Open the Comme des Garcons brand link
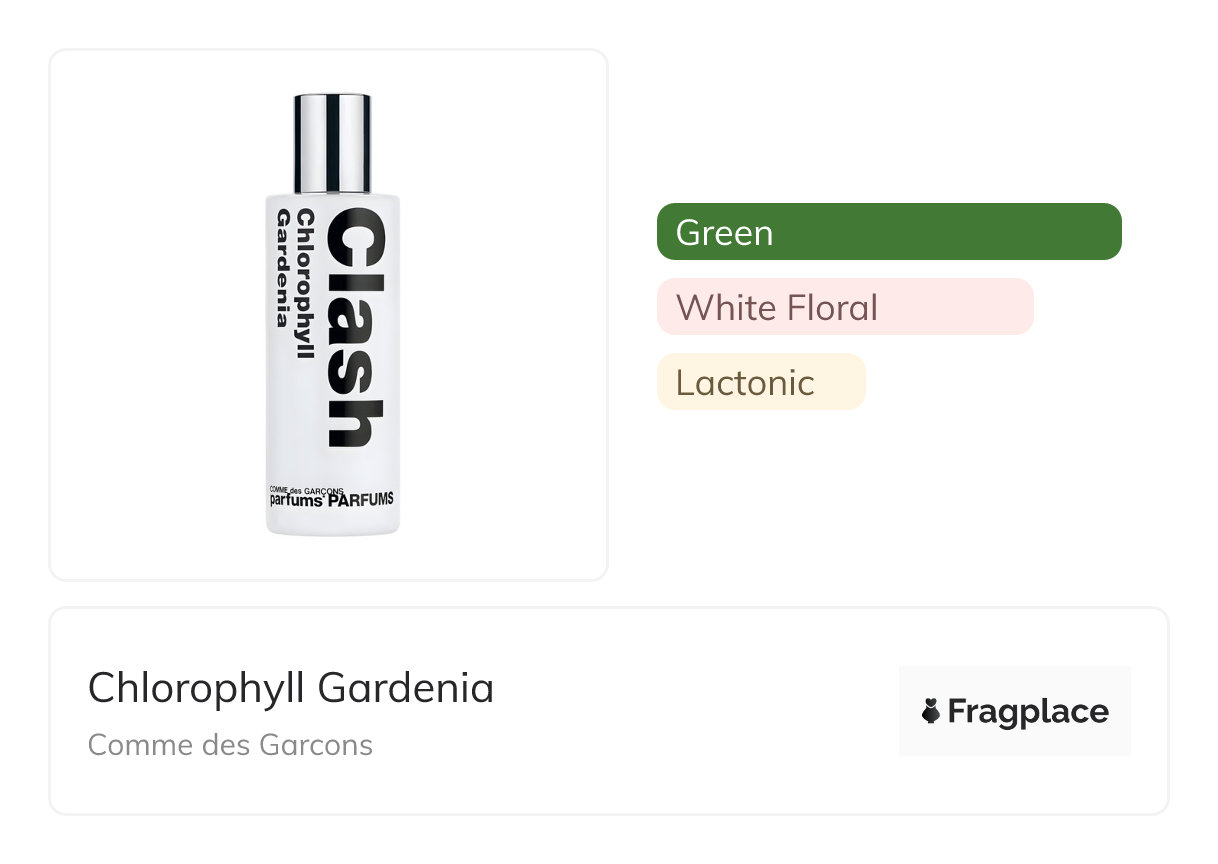This screenshot has width=1218, height=864. [230, 745]
